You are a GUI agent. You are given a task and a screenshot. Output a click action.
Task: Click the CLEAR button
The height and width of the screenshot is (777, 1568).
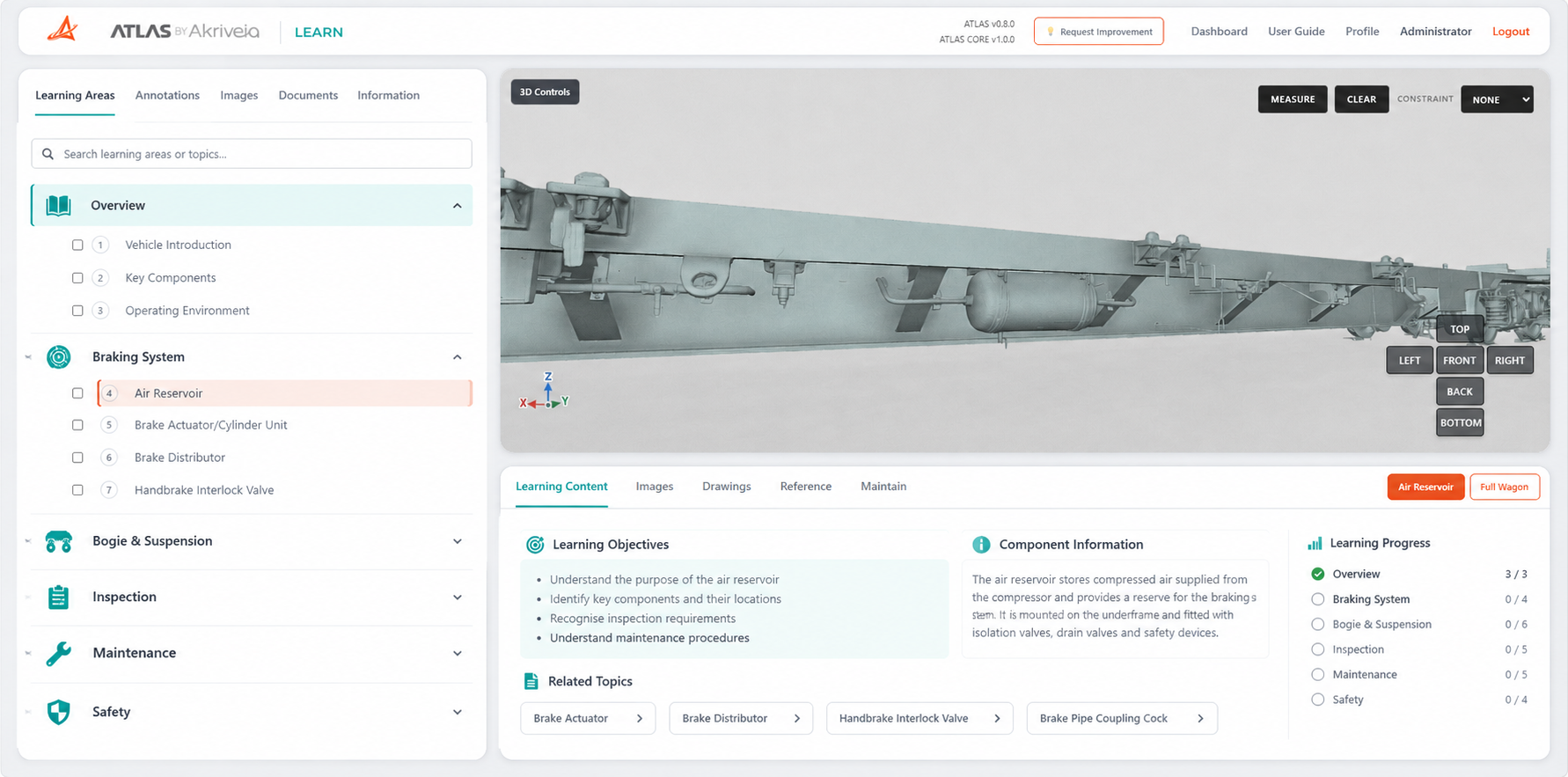click(1361, 99)
